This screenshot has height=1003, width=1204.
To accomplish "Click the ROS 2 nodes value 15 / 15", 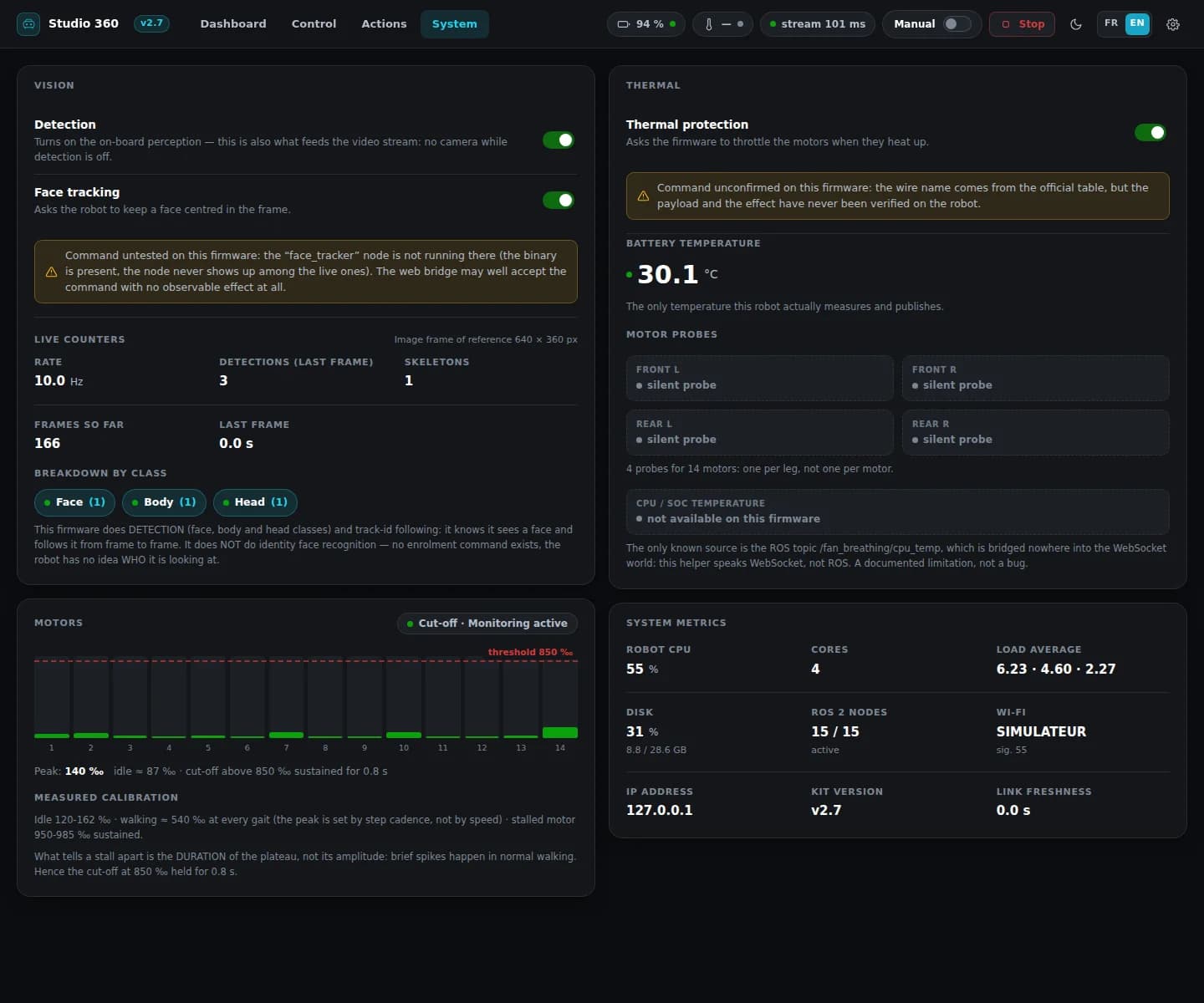I will pos(835,732).
